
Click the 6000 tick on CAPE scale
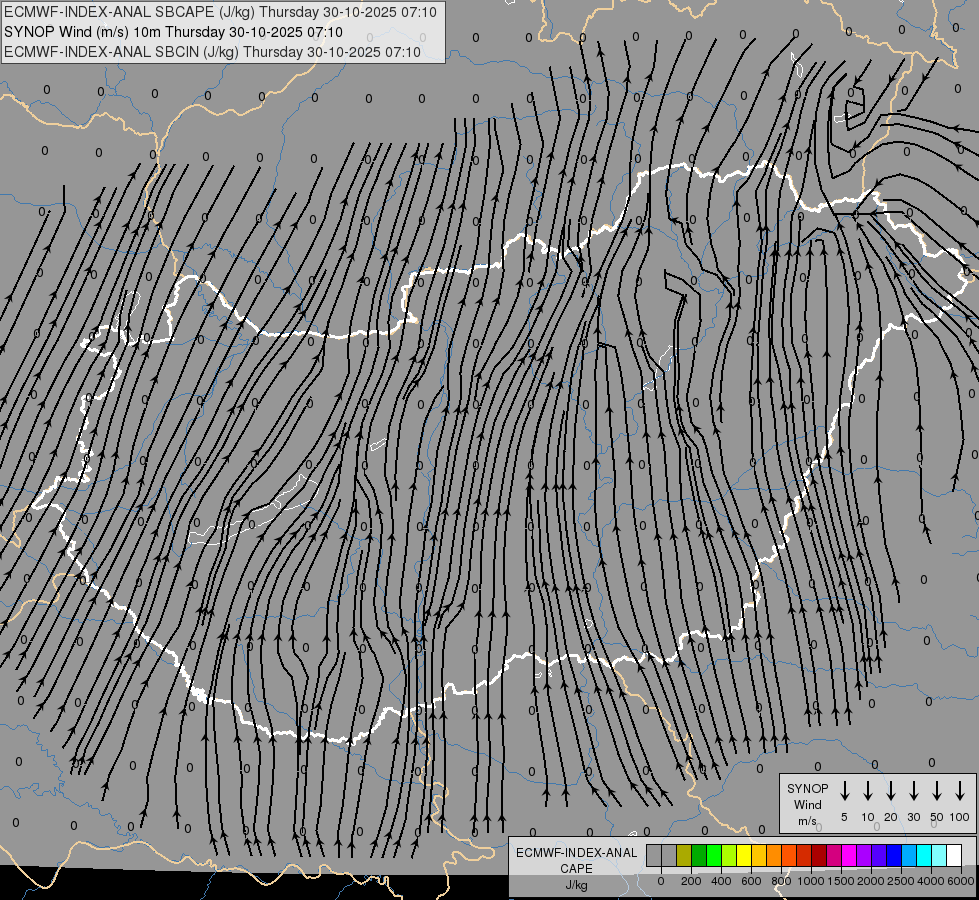point(961,881)
